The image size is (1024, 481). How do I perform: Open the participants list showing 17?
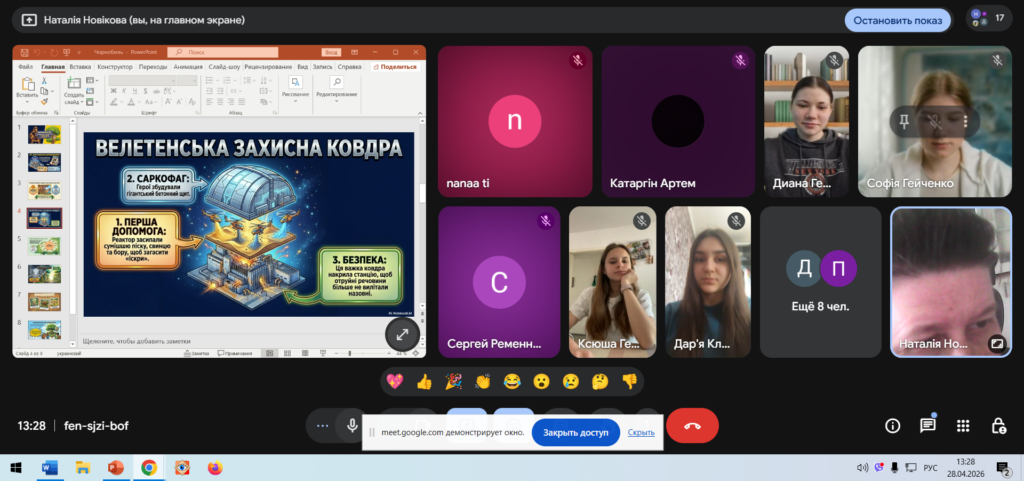[x=988, y=18]
